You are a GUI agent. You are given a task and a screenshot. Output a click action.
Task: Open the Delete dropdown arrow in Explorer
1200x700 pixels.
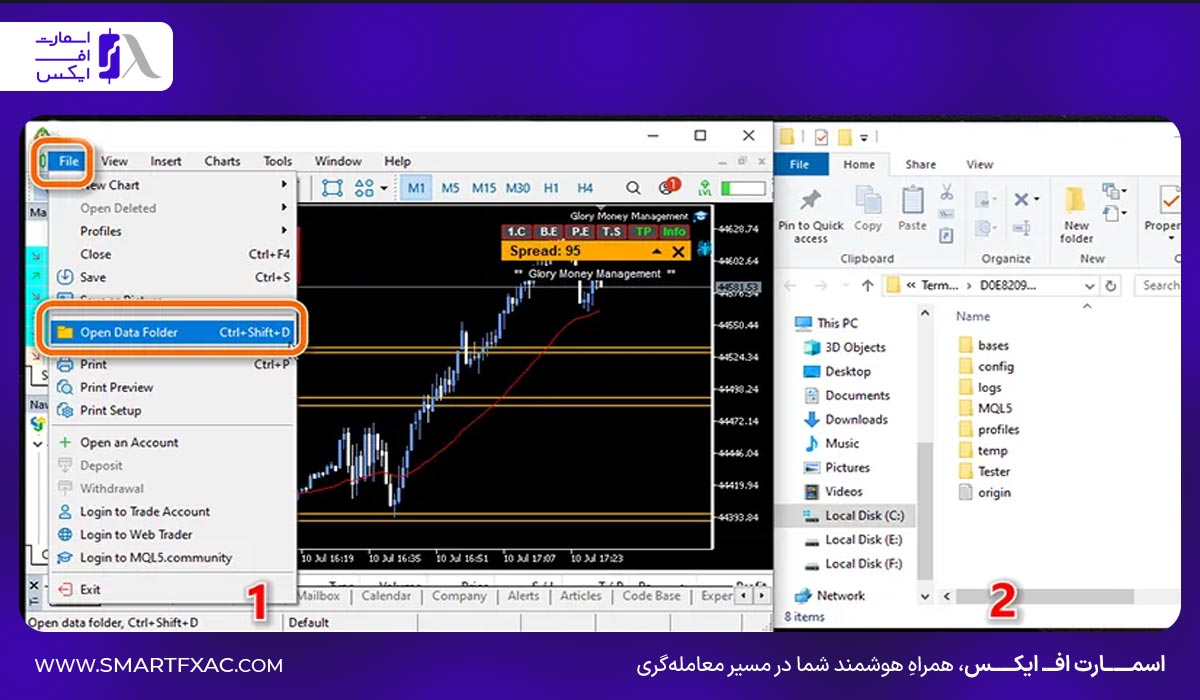pyautogui.click(x=1038, y=199)
